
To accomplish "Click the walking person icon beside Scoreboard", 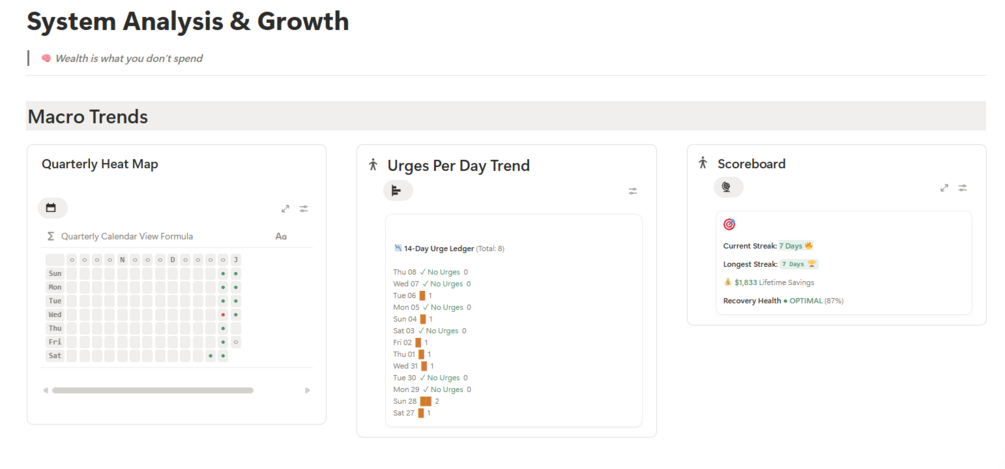I will [x=702, y=163].
